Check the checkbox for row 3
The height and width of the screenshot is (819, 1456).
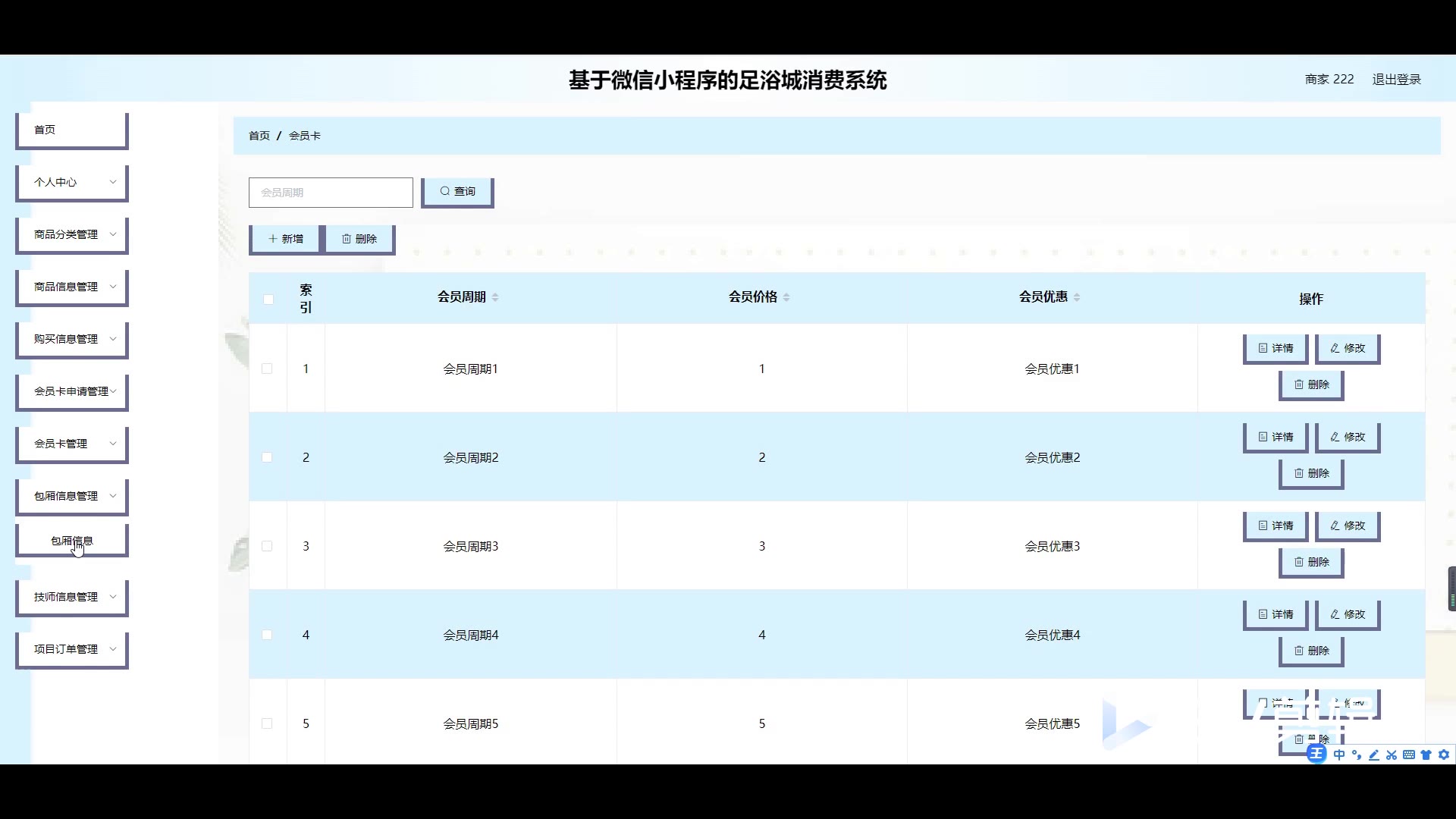(x=267, y=546)
